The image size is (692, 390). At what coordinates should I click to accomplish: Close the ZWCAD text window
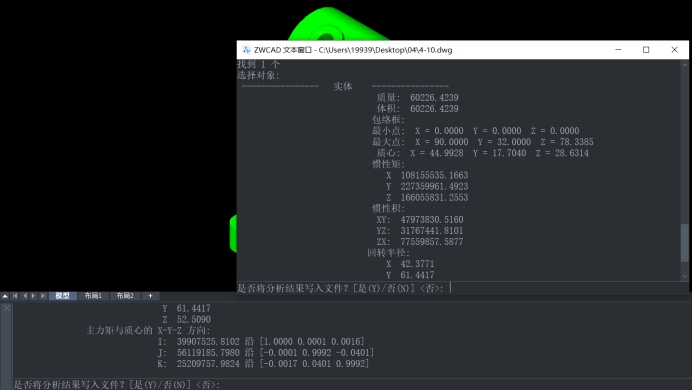[674, 50]
